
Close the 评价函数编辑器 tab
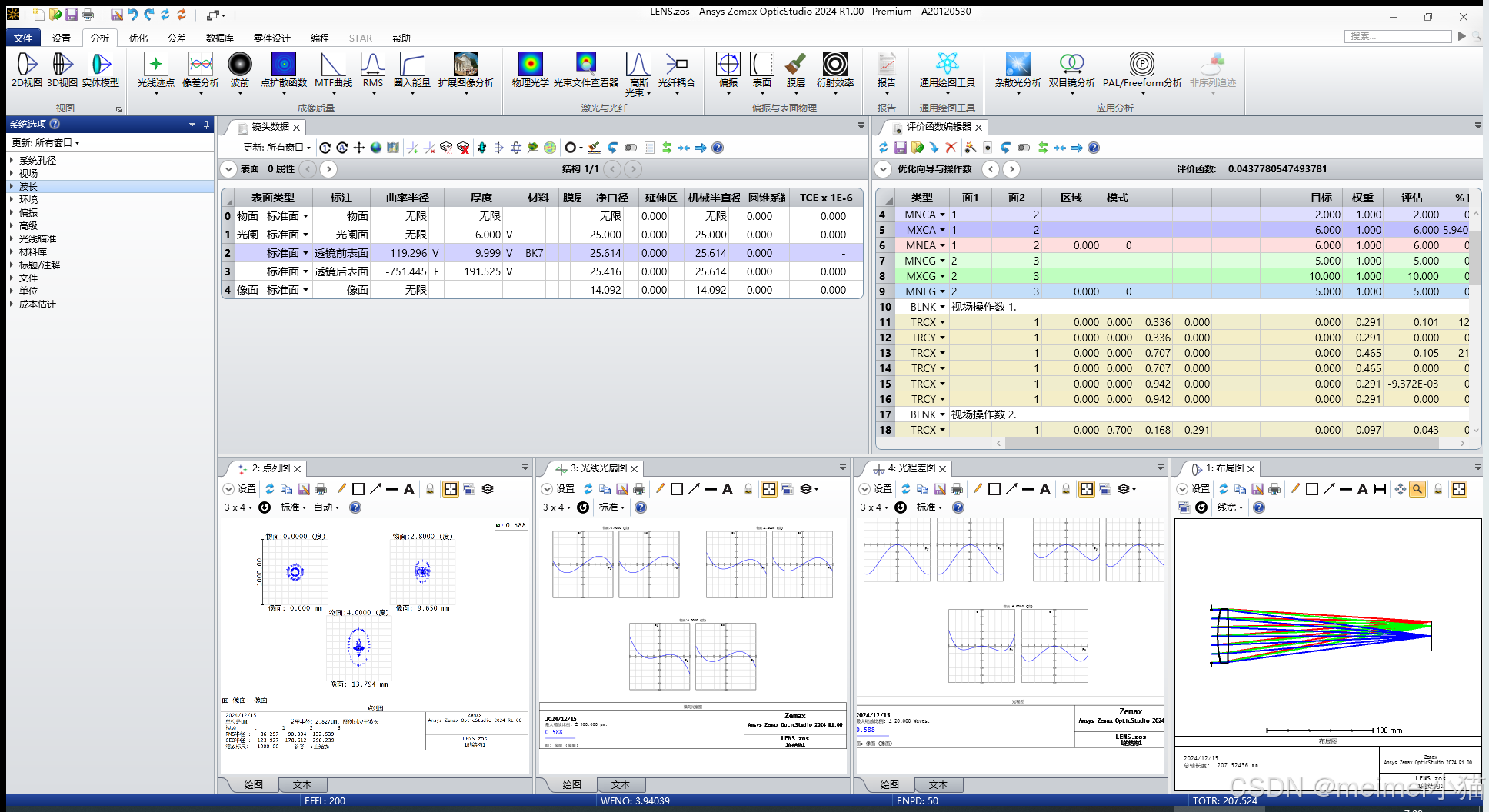pos(979,128)
